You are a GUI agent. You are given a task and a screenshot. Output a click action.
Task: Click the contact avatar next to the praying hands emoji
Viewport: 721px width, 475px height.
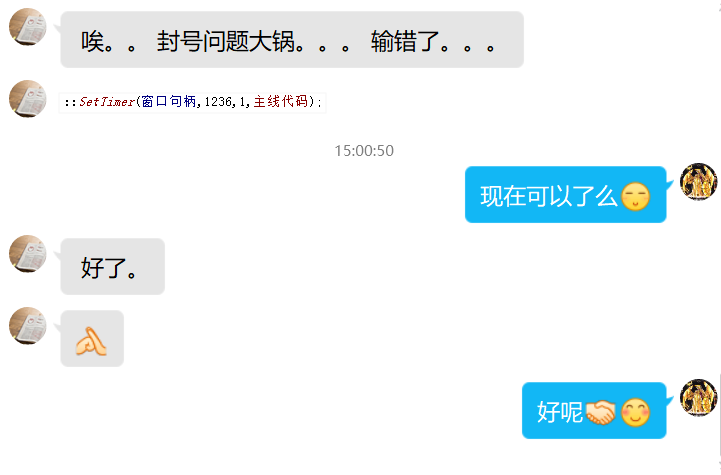[x=28, y=326]
